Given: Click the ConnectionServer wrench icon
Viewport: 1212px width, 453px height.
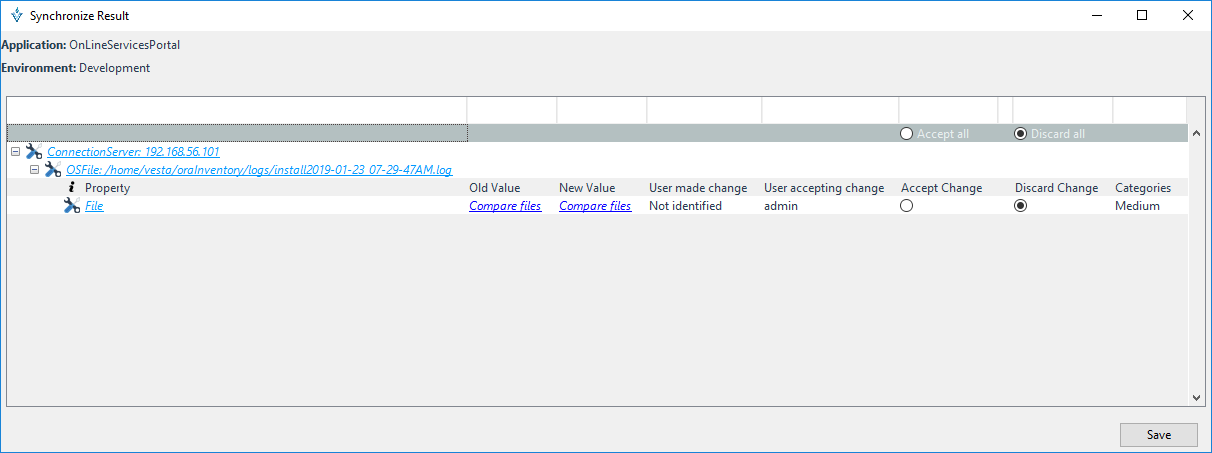Looking at the screenshot, I should click(x=34, y=152).
